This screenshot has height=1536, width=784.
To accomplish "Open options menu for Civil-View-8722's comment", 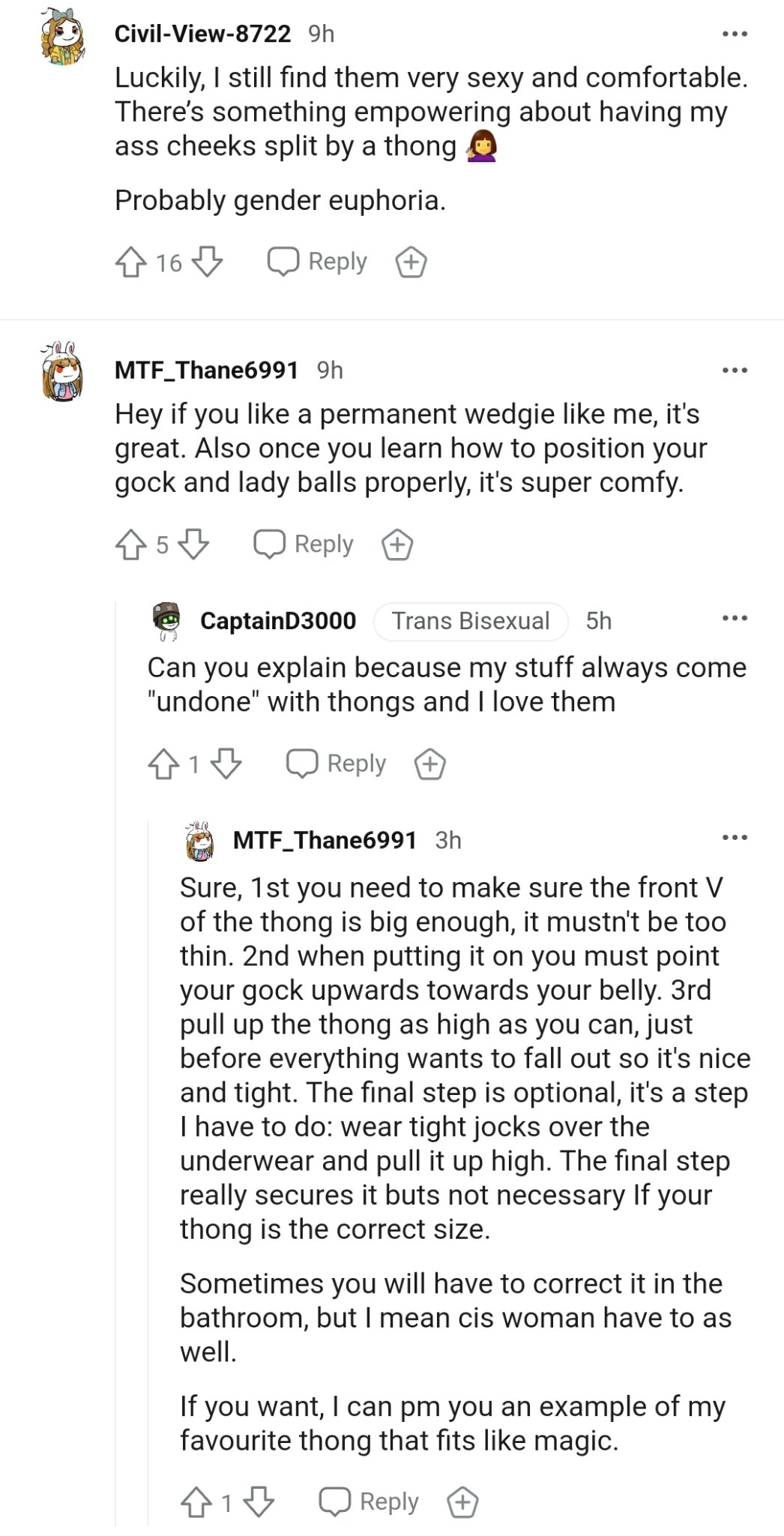I will 735,34.
